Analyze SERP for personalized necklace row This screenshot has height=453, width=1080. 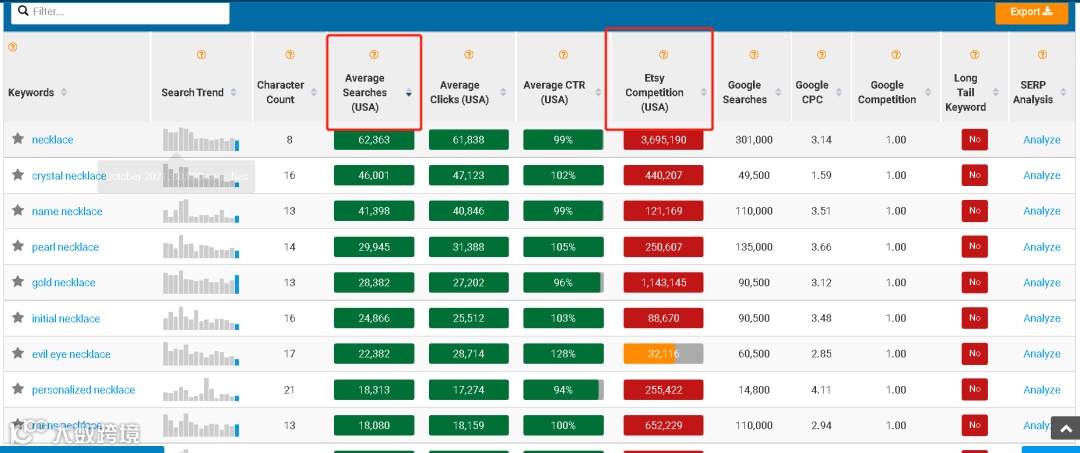(x=1041, y=390)
